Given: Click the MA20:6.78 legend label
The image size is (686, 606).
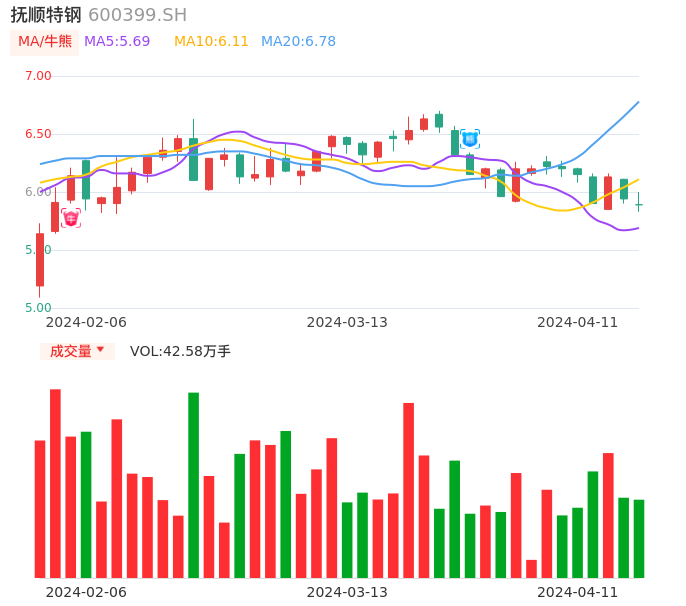Looking at the screenshot, I should [x=298, y=42].
